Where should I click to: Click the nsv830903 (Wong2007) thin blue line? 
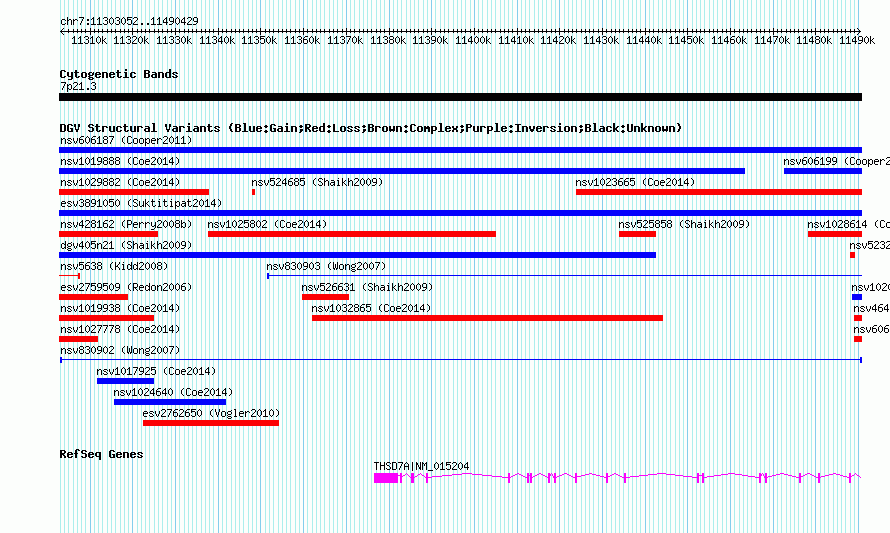click(x=565, y=276)
